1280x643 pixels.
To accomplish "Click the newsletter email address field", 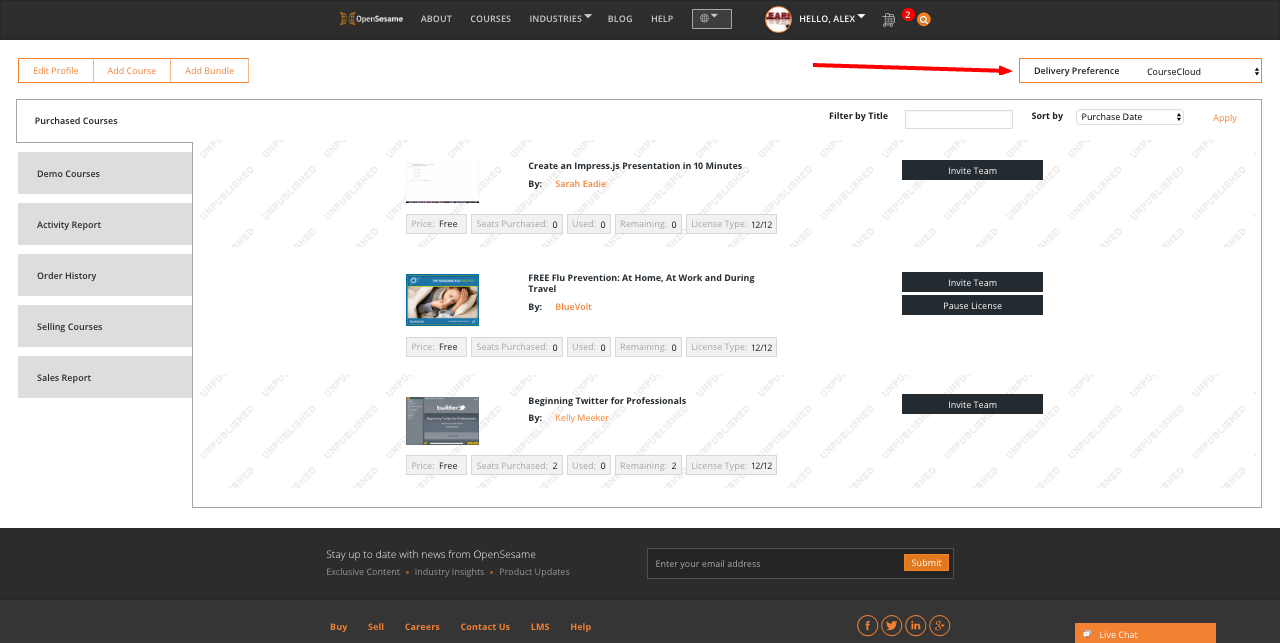I will coord(775,563).
